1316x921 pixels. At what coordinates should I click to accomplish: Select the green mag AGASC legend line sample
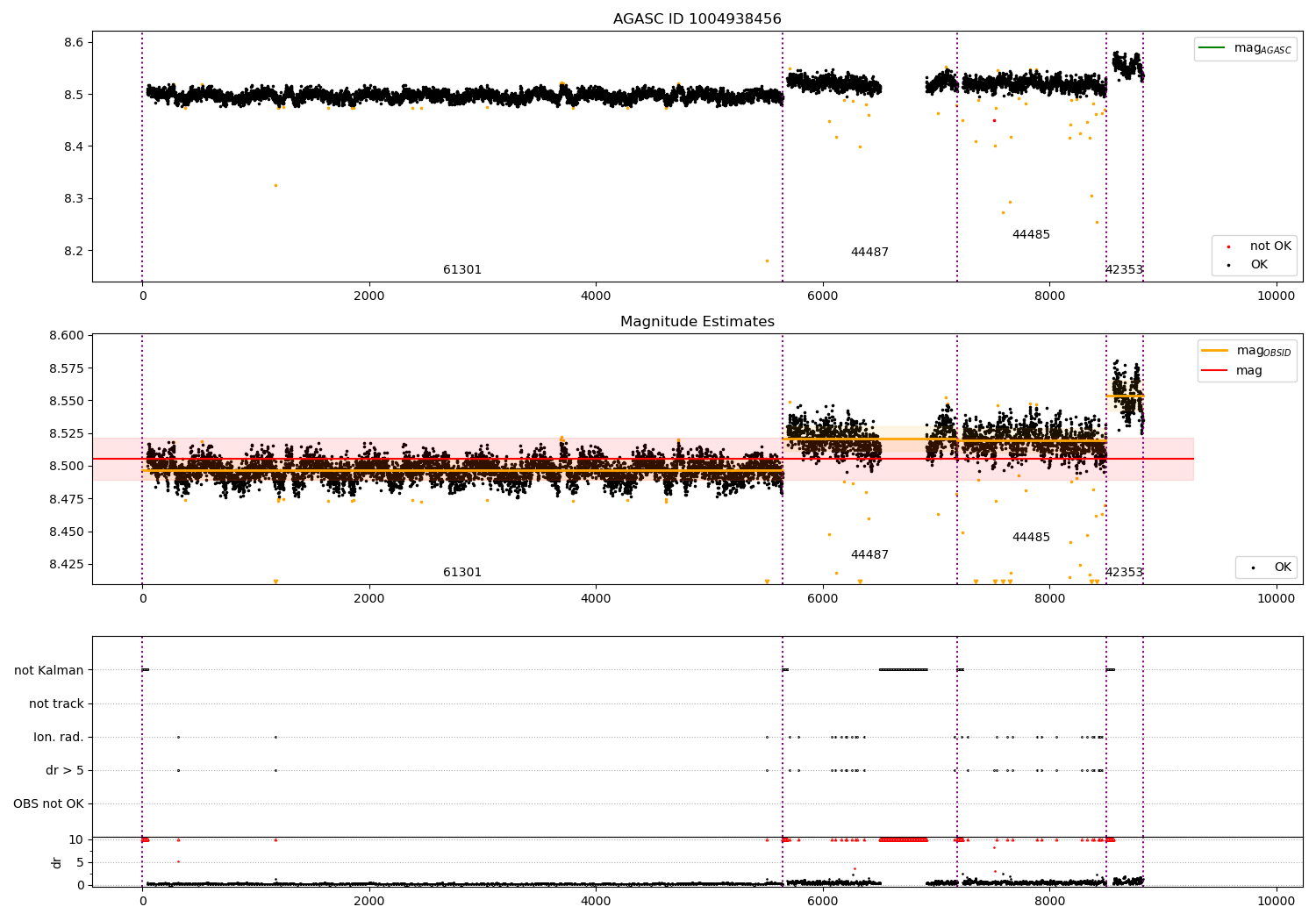[x=1212, y=48]
